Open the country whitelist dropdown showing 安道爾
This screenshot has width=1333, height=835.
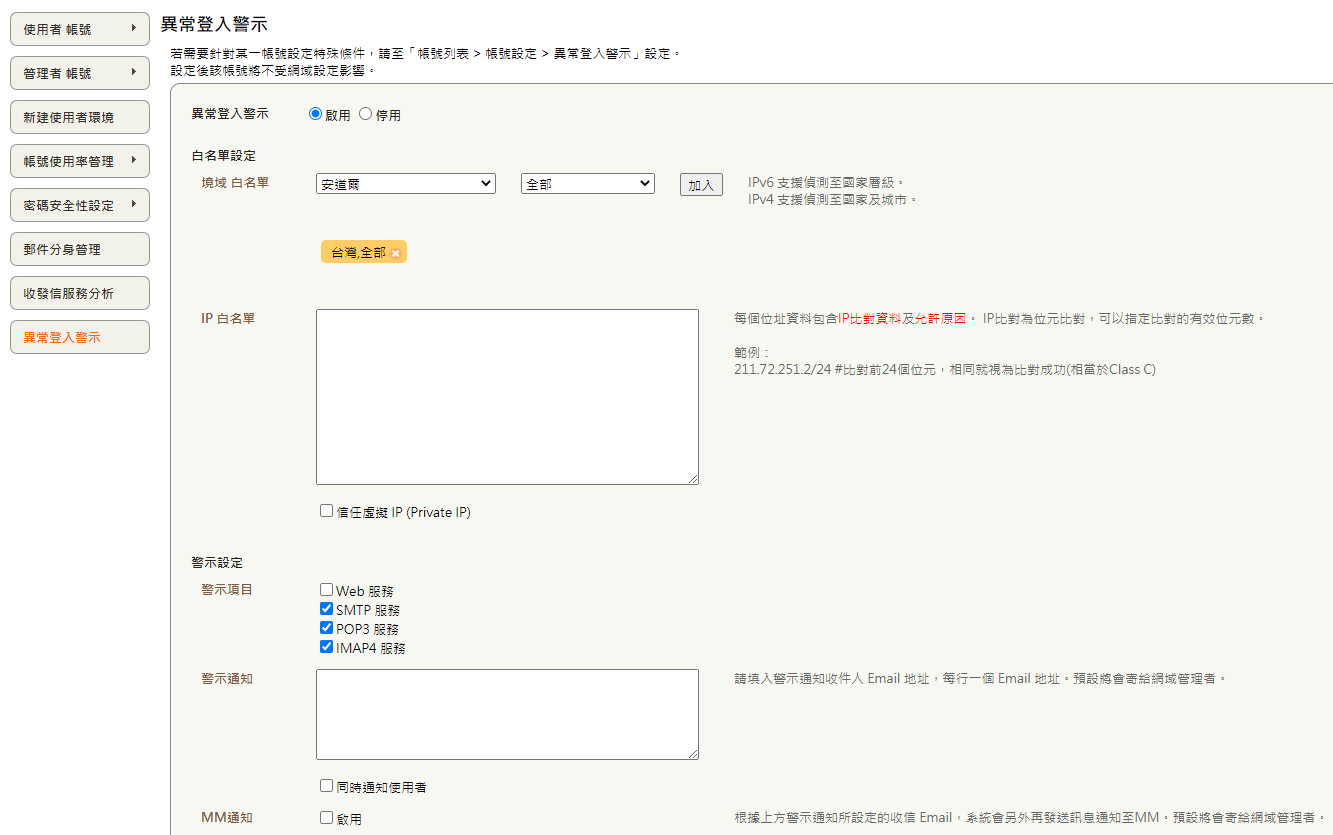(404, 183)
